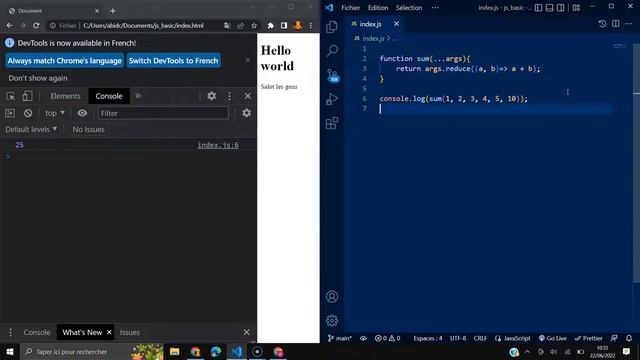This screenshot has height=360, width=640.
Task: Click Don't show again button
Action: 38,78
